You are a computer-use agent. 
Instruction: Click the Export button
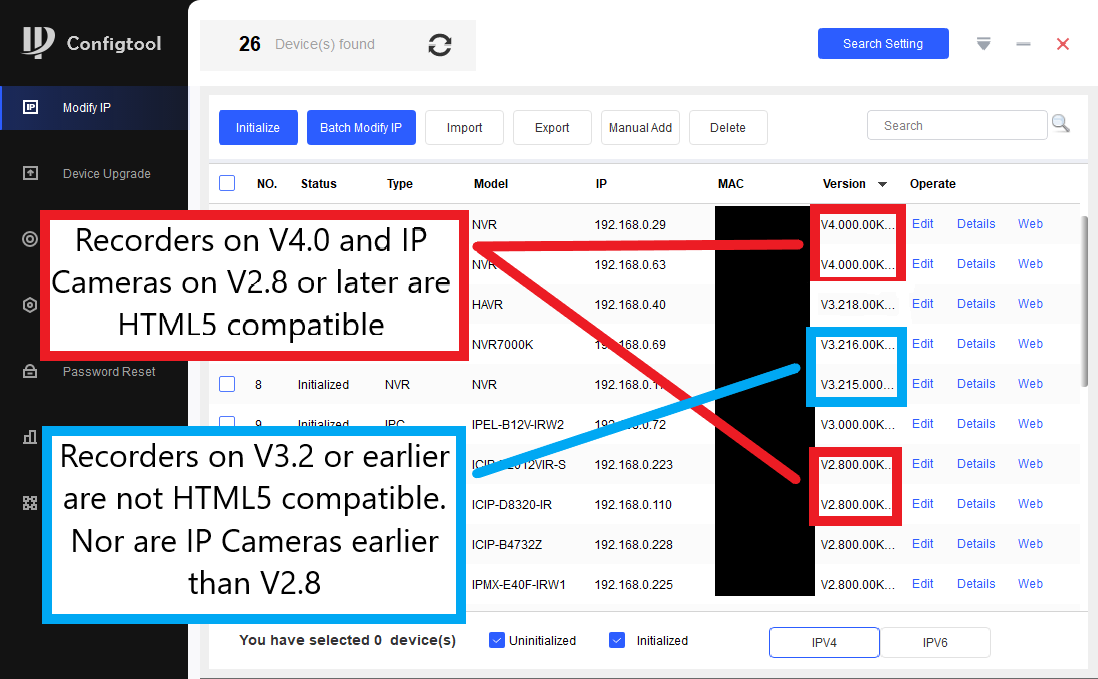(552, 127)
